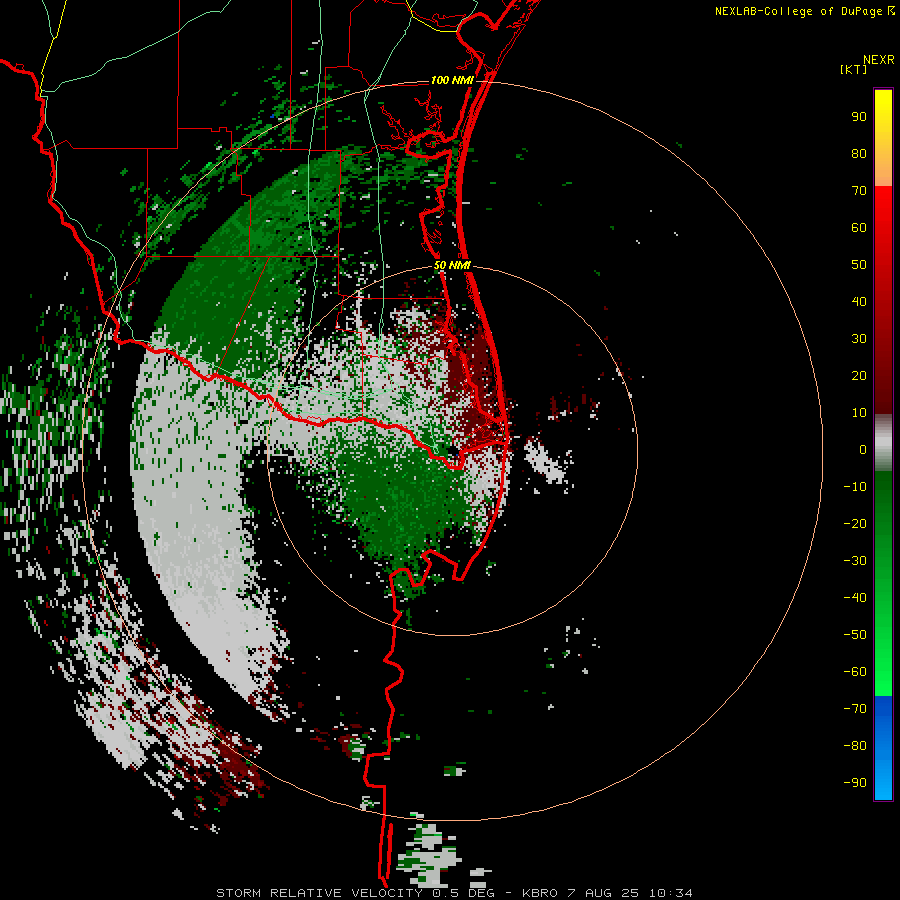Click the blue bottom segment of the color bar
This screenshot has height=900, width=900.
883,747
